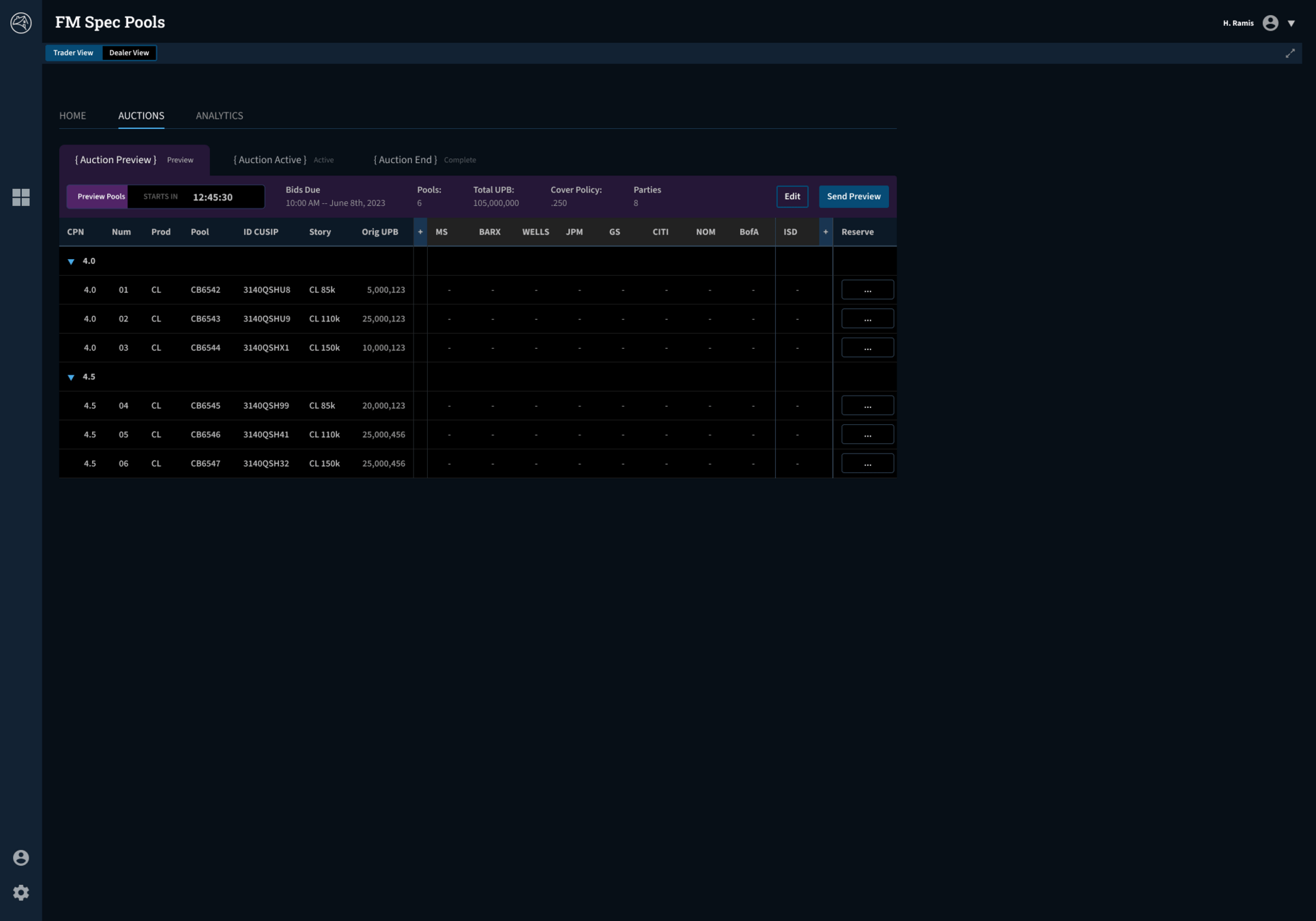Click the expand fullscreen arrow icon
Screen dimensions: 1316x921
(x=1289, y=53)
